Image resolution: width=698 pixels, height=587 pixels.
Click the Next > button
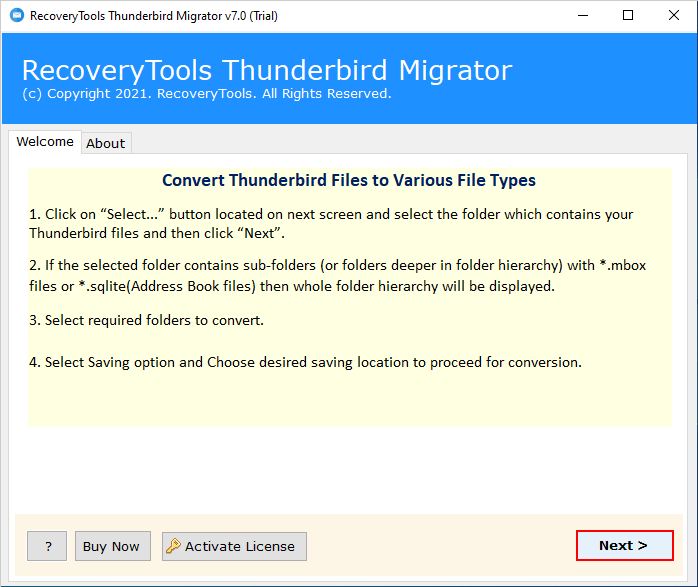tap(625, 546)
